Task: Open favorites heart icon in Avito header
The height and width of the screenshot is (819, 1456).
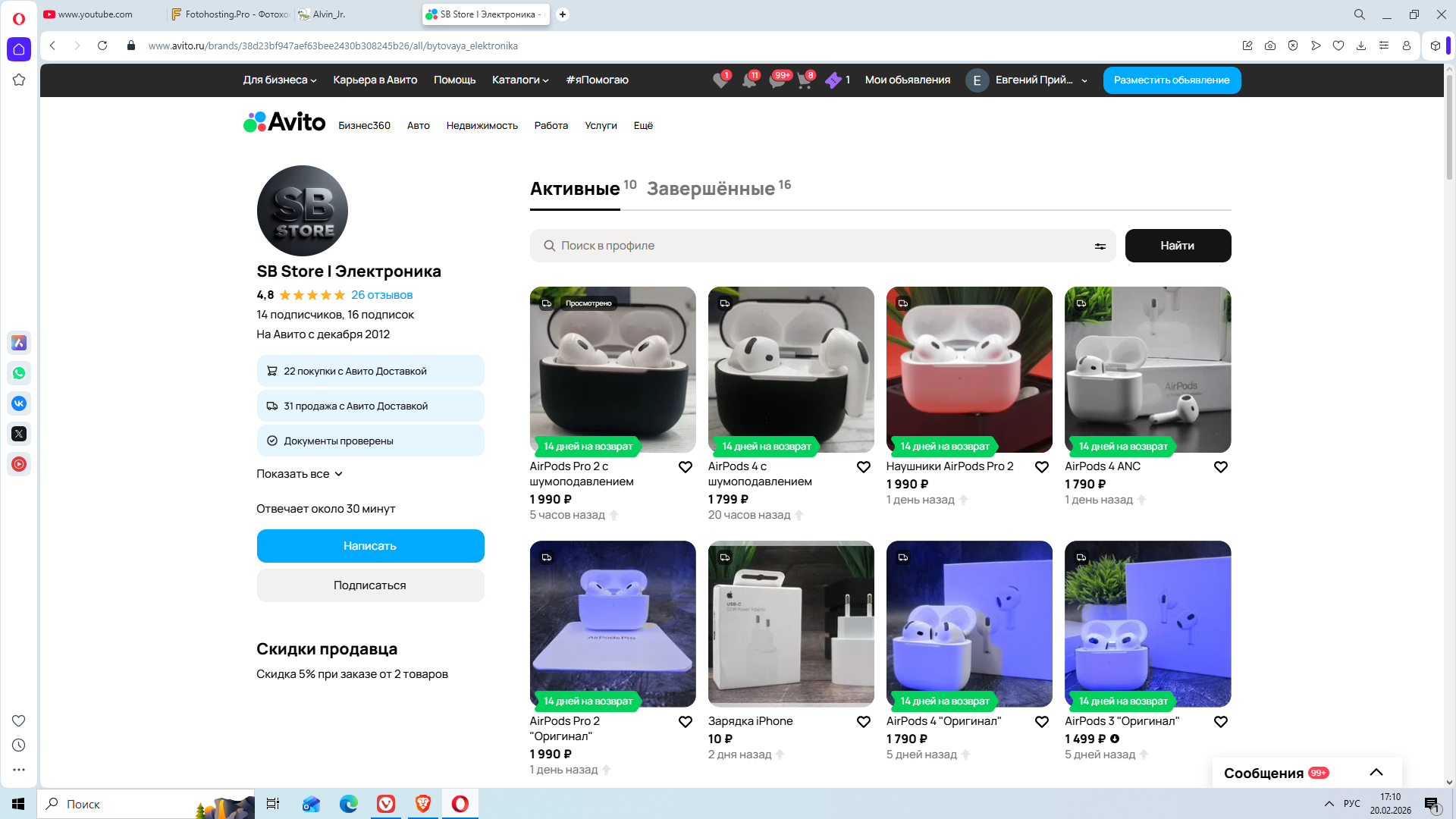Action: coord(720,80)
